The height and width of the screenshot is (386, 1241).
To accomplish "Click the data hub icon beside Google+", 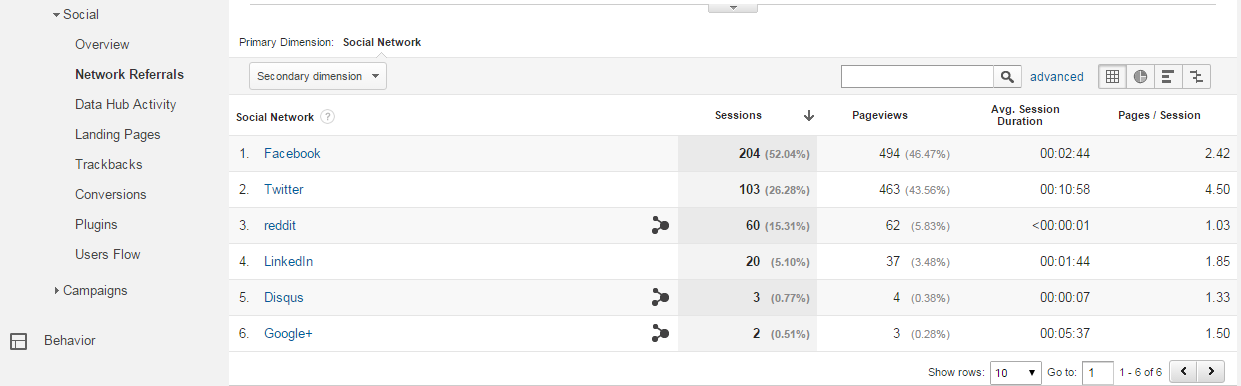I will coord(660,334).
